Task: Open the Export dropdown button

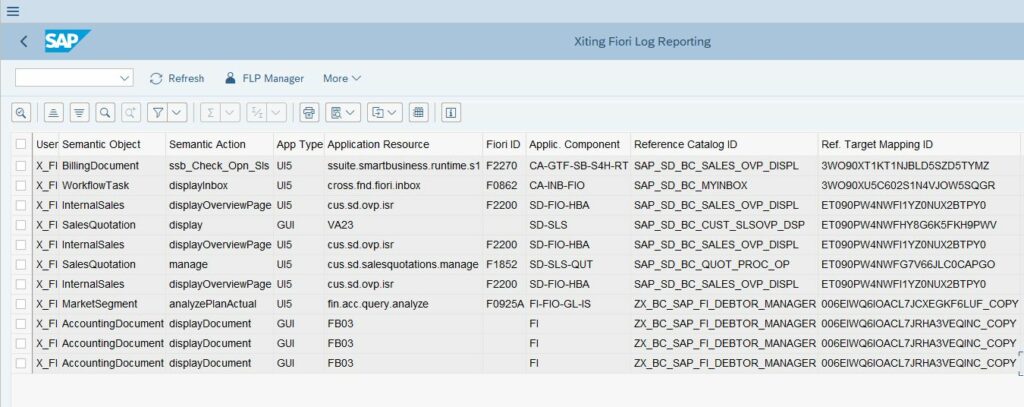Action: coord(385,112)
